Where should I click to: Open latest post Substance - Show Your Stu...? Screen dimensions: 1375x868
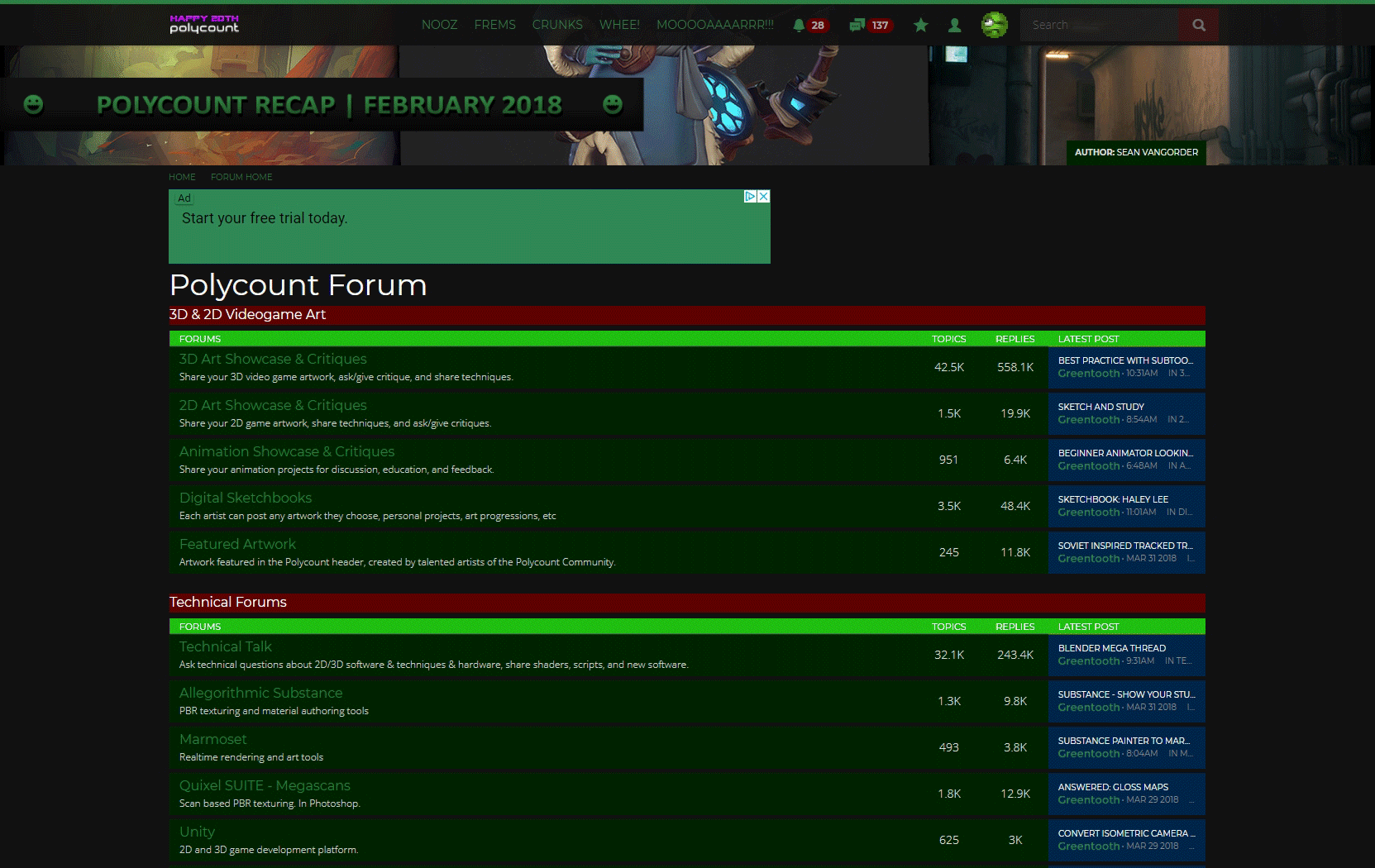click(1126, 694)
